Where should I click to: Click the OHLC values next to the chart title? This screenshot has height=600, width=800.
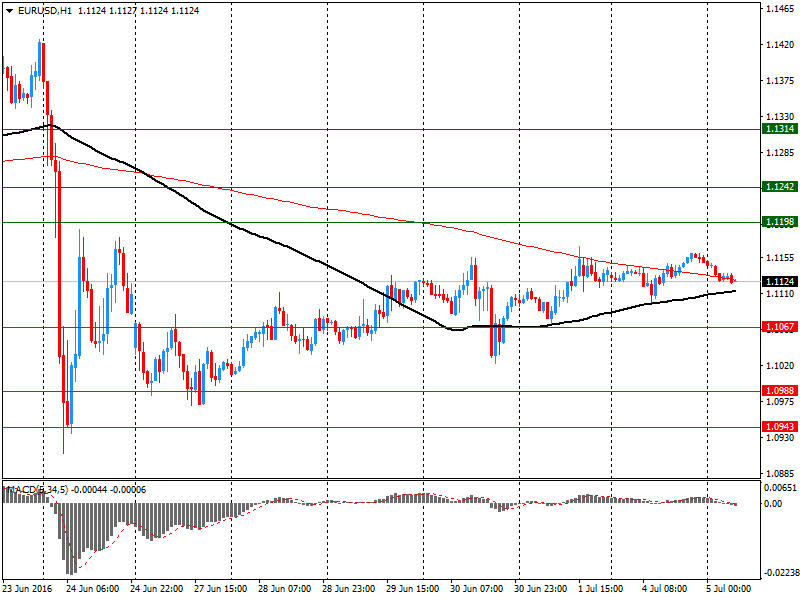[x=138, y=11]
